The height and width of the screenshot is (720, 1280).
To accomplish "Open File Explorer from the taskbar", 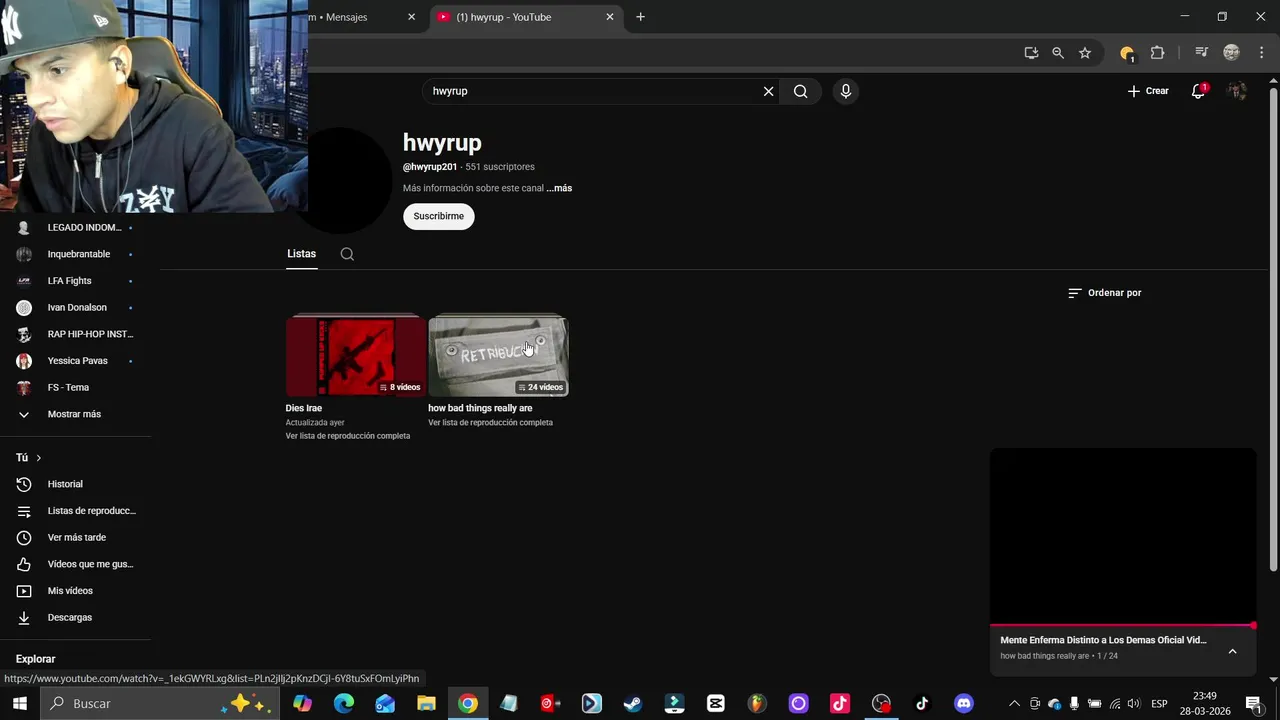I will (x=427, y=704).
